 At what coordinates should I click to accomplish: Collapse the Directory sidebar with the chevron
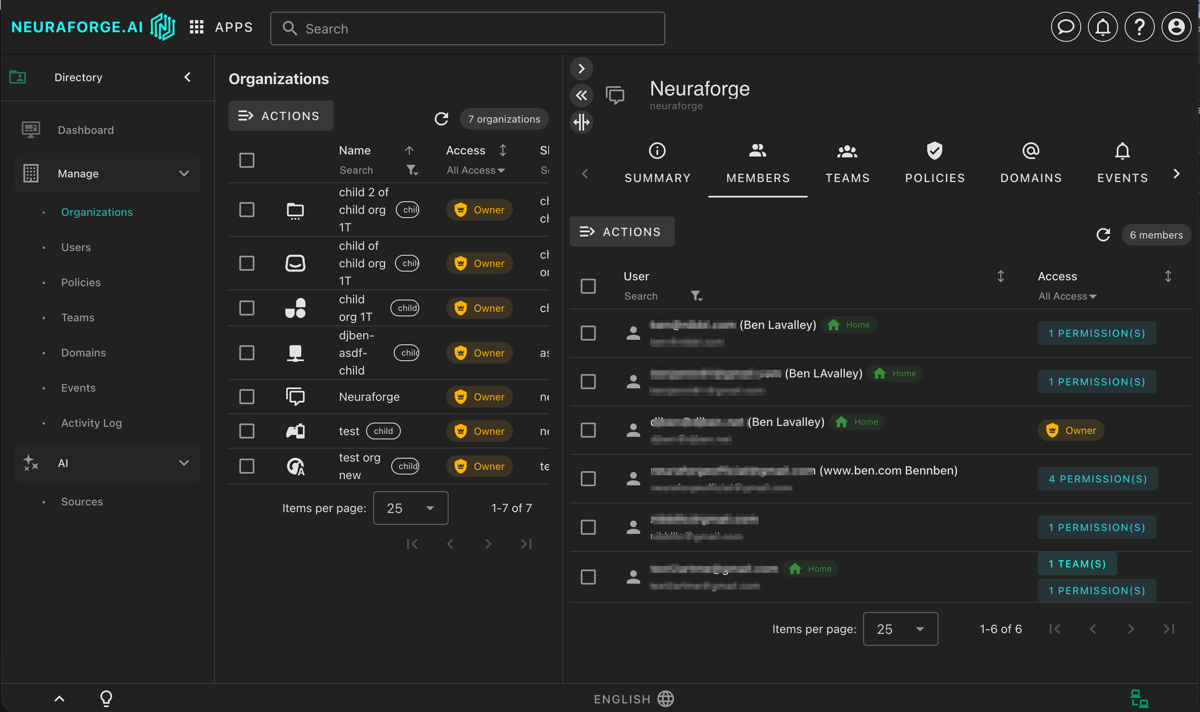pyautogui.click(x=187, y=77)
